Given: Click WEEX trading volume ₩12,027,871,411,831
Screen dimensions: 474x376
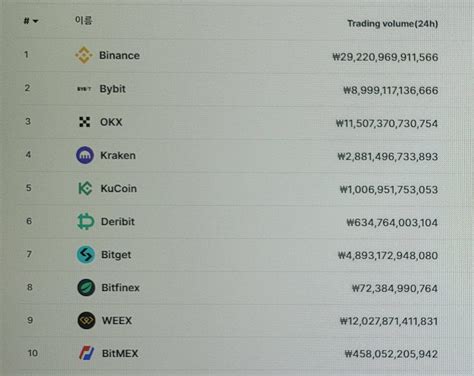Looking at the screenshot, I should 389,321.
